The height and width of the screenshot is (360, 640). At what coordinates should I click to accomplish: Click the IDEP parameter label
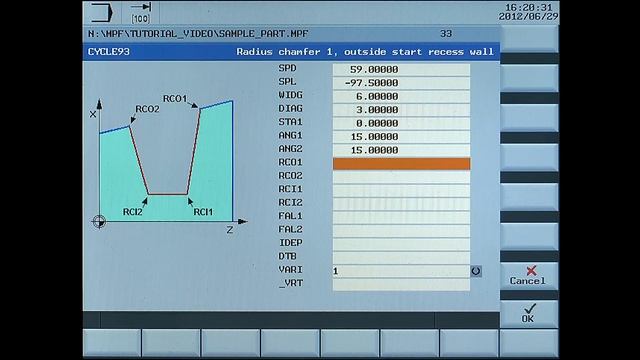(x=291, y=243)
